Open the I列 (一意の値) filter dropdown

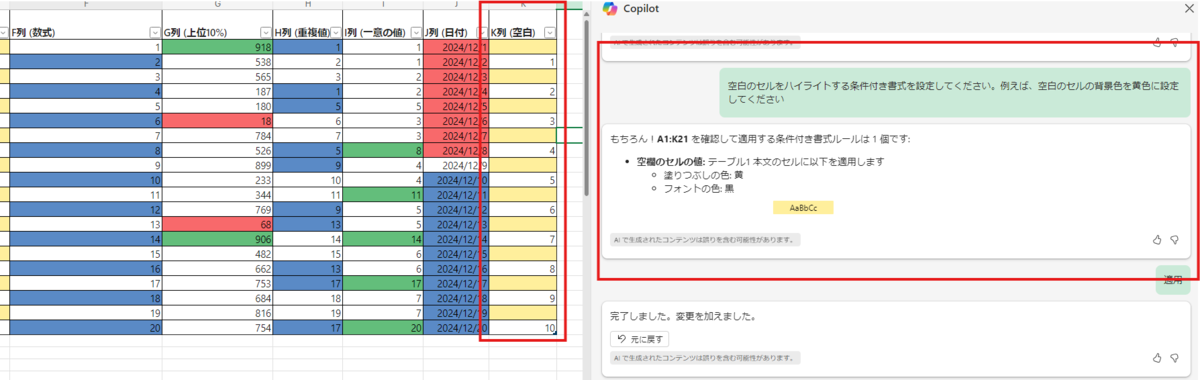pyautogui.click(x=416, y=33)
